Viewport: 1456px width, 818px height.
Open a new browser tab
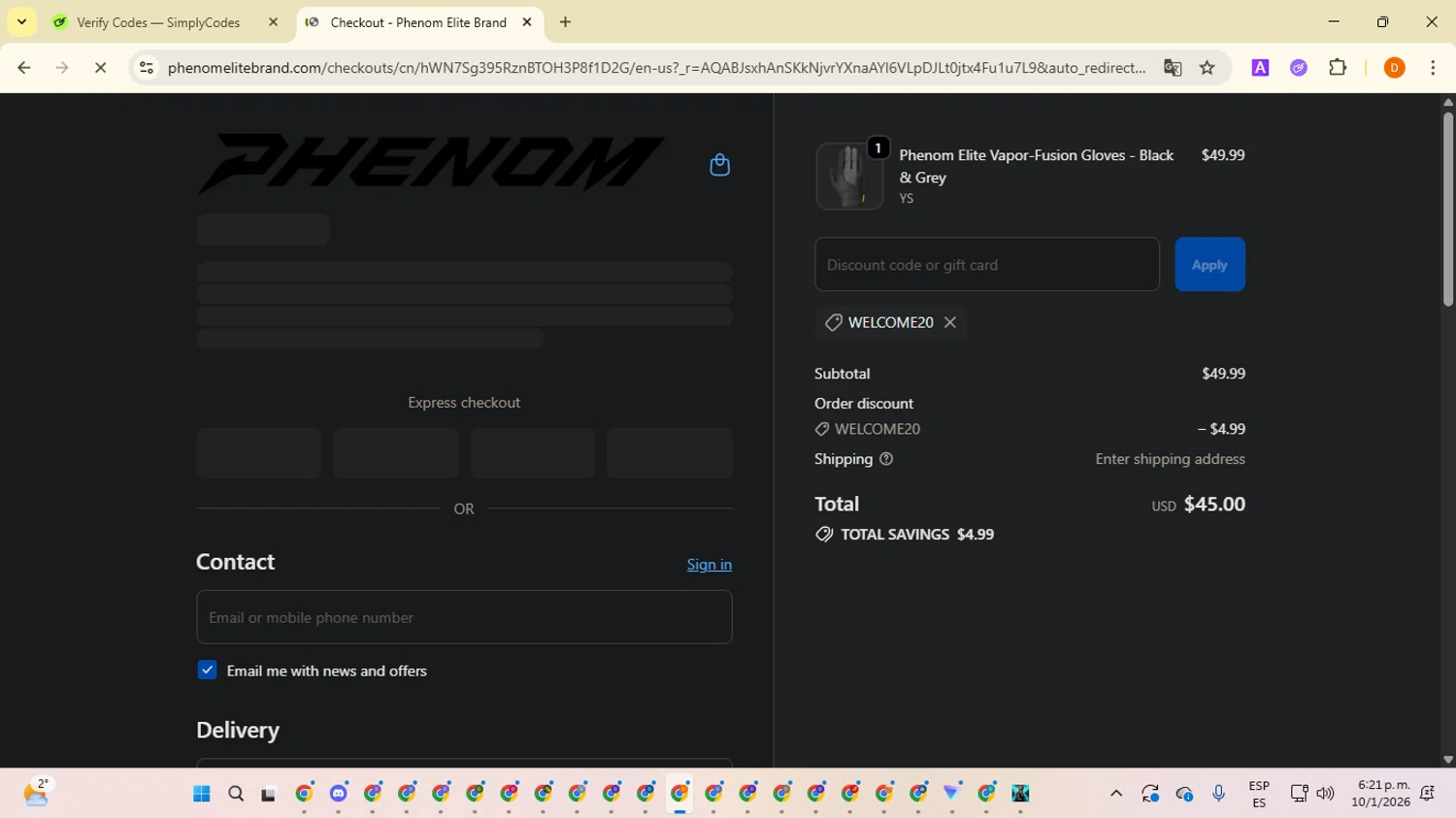[x=566, y=22]
